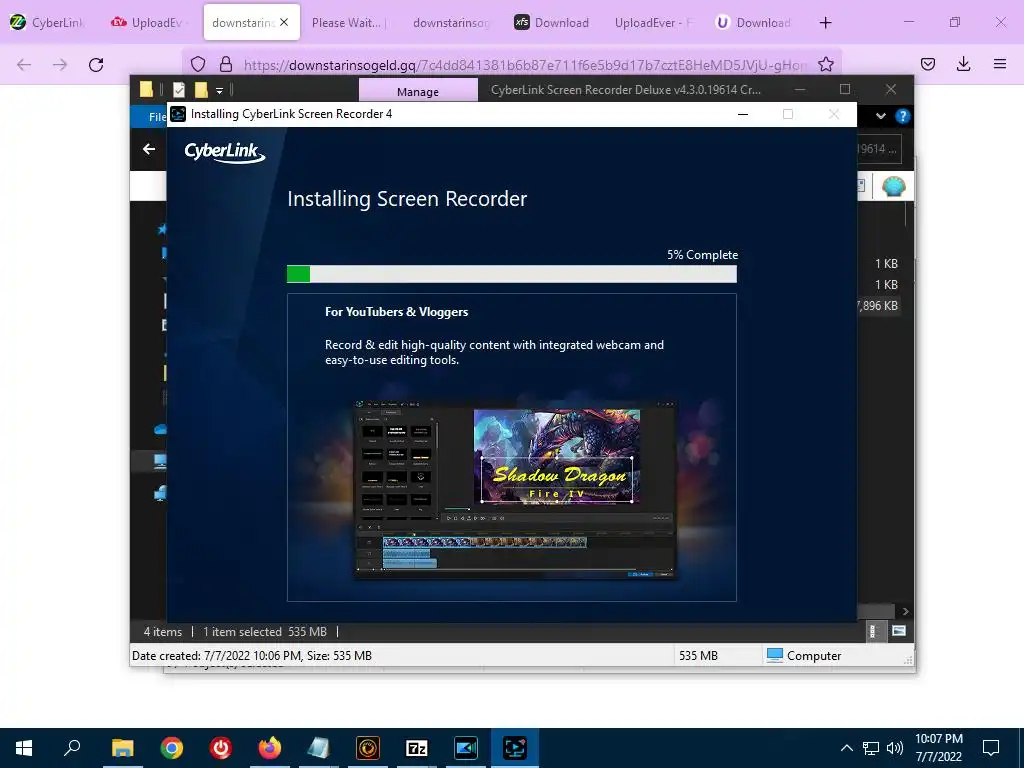Open the taskbar clock showing 10:07 PM

[x=938, y=748]
